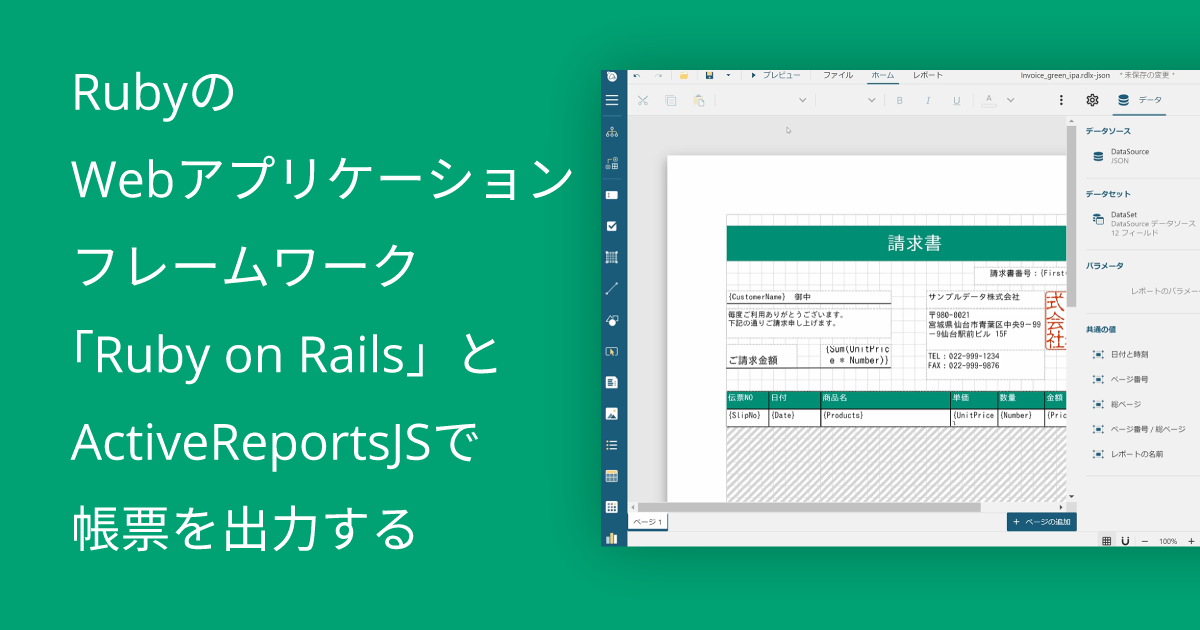
Task: Select the Subreport document control in the toolbox
Action: pos(612,382)
